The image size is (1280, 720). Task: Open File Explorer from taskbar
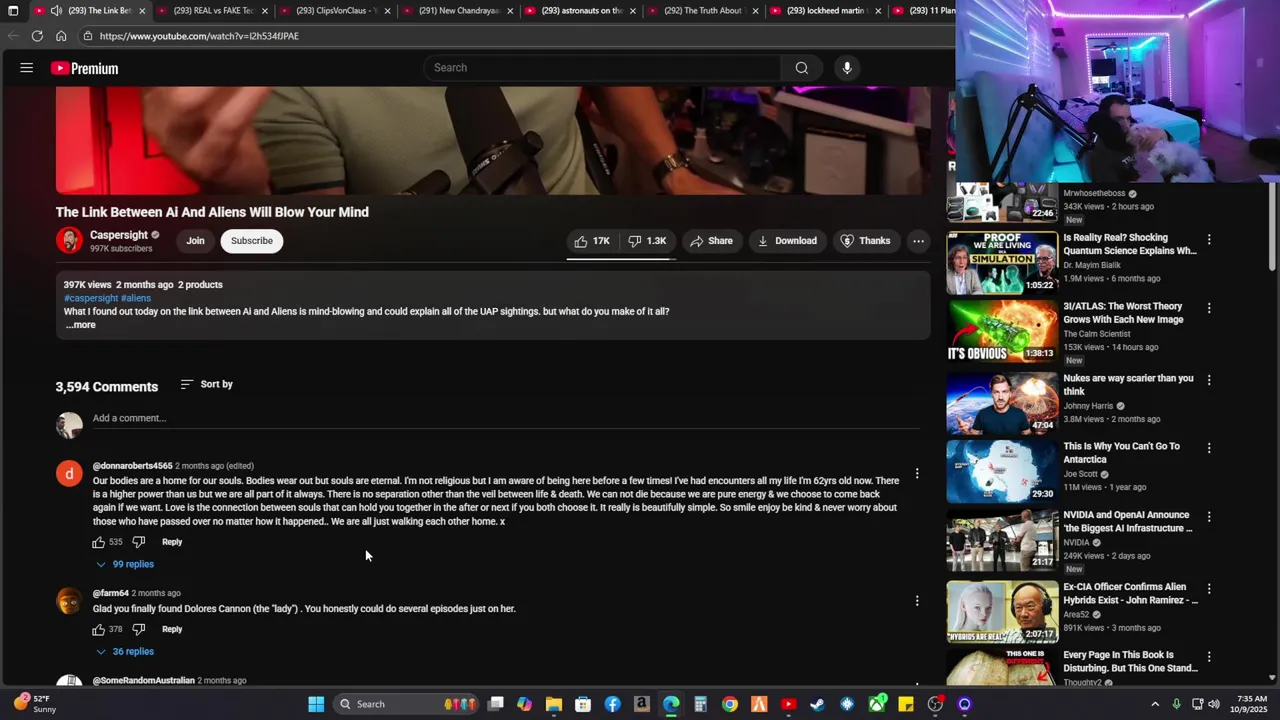[x=554, y=704]
